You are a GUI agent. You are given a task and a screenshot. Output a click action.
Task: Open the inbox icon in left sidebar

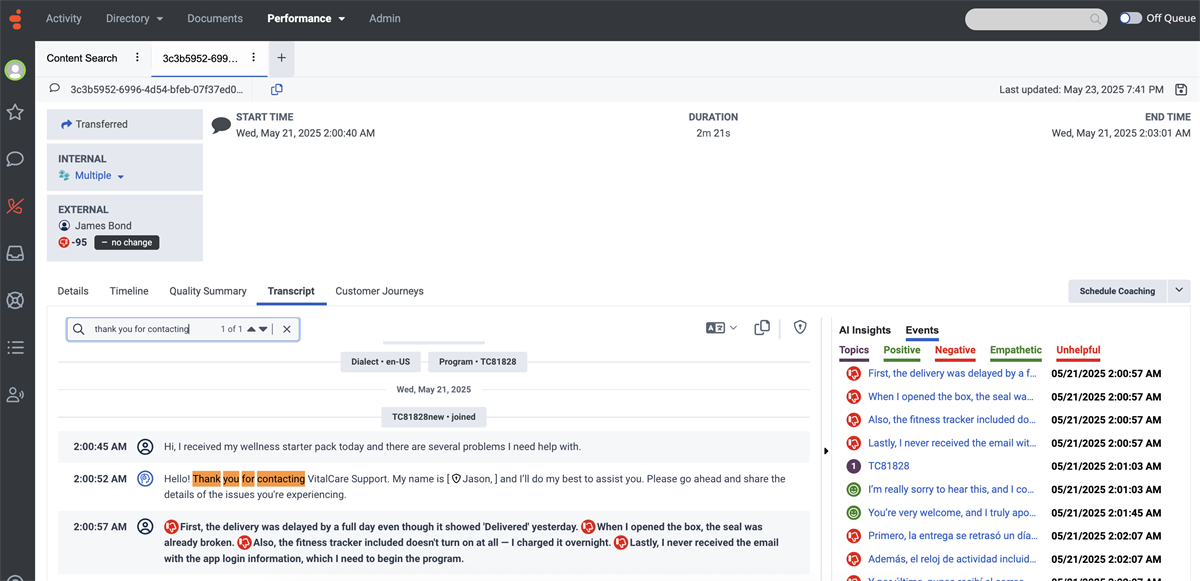click(x=15, y=253)
